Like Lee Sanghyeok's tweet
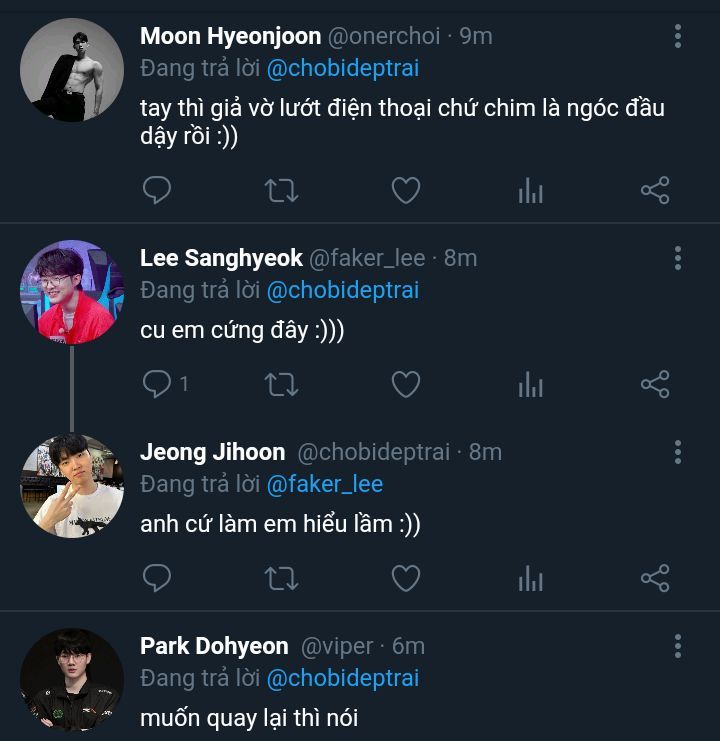 [405, 384]
